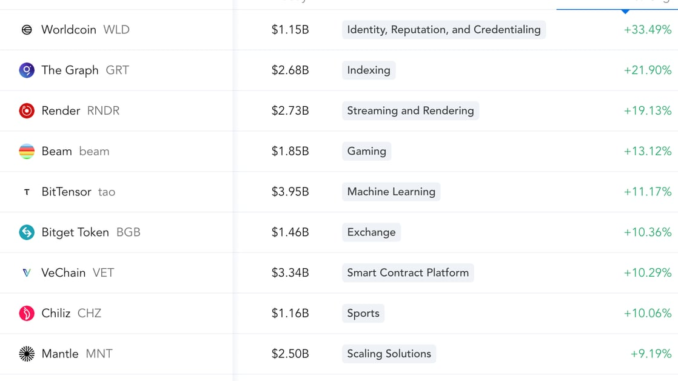The width and height of the screenshot is (678, 381).
Task: Click the Mantle sunburst logo icon
Action: tap(27, 354)
